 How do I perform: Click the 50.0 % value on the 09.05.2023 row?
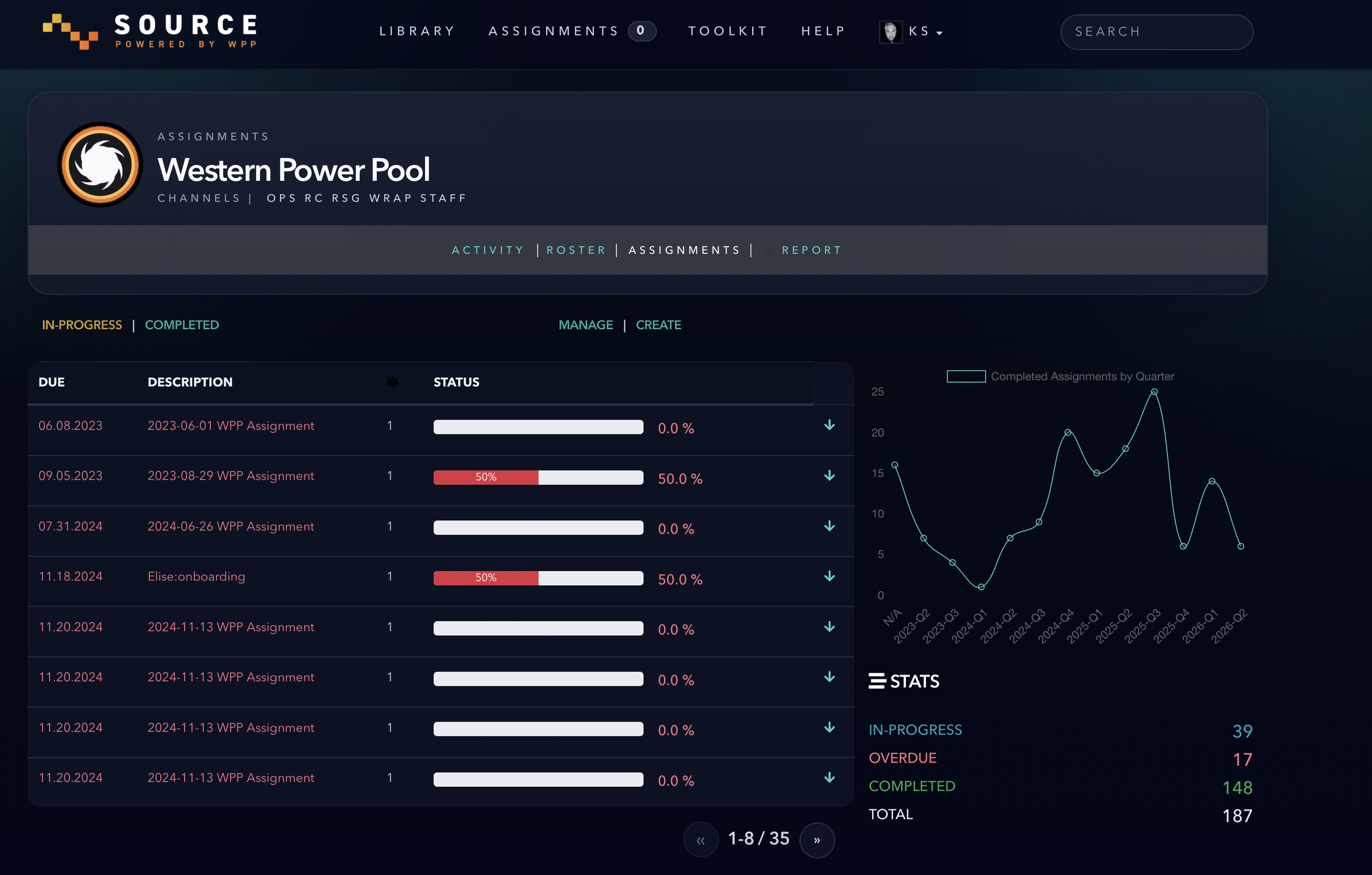pyautogui.click(x=680, y=479)
